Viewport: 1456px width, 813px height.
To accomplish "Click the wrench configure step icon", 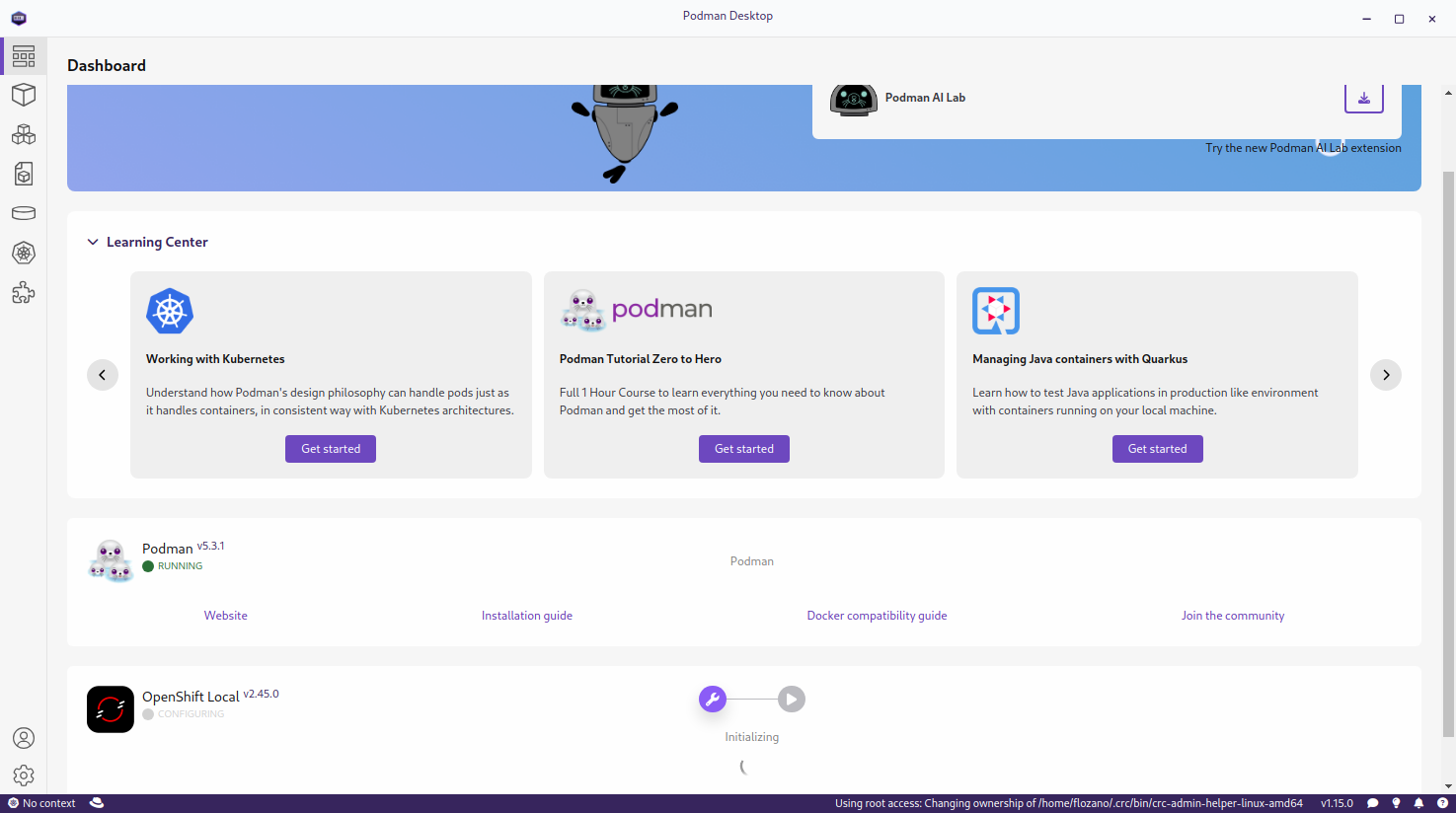I will tap(713, 700).
